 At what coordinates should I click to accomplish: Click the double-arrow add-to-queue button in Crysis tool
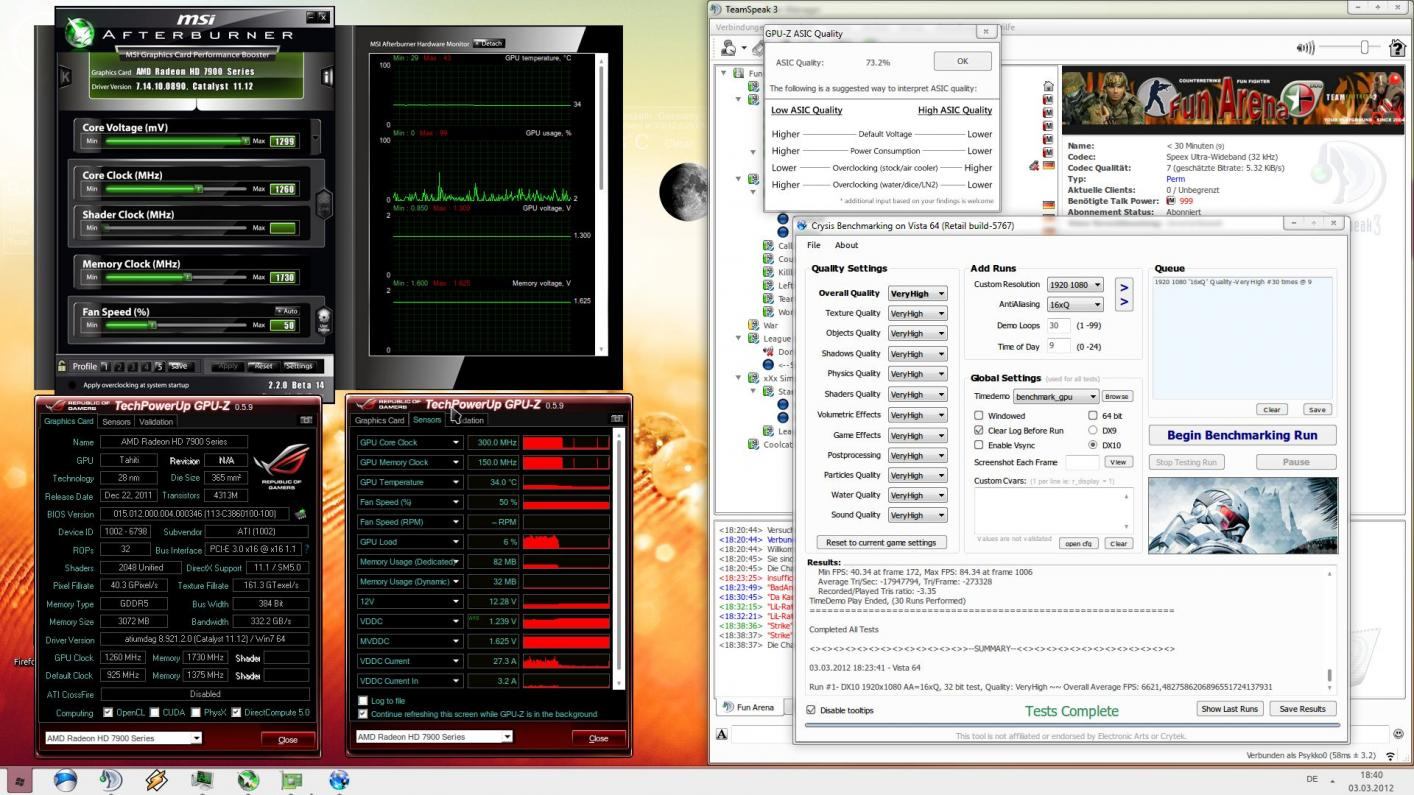(x=1124, y=294)
